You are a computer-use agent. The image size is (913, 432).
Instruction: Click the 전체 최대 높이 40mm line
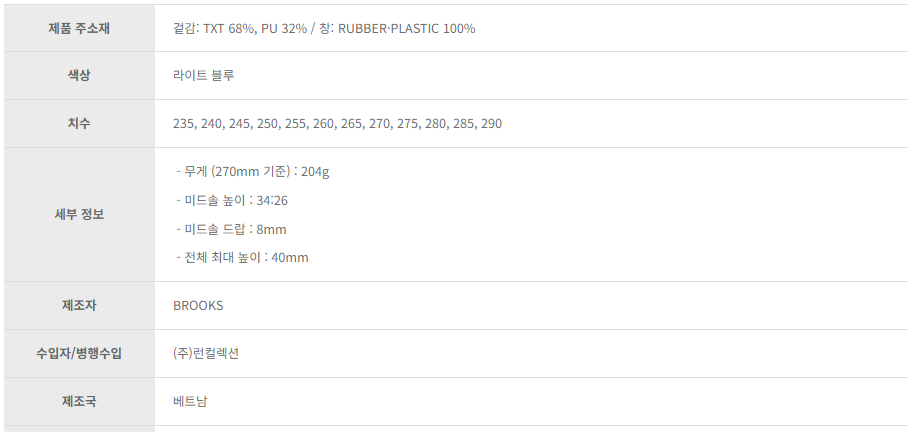pyautogui.click(x=242, y=258)
